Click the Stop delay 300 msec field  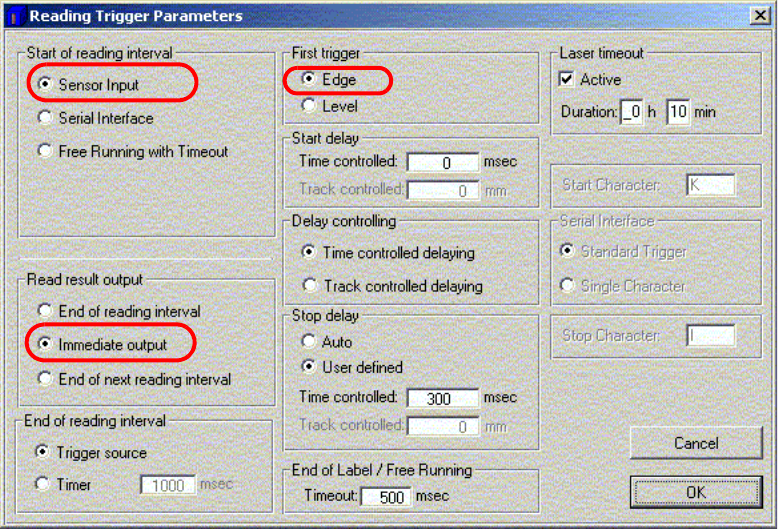click(443, 398)
